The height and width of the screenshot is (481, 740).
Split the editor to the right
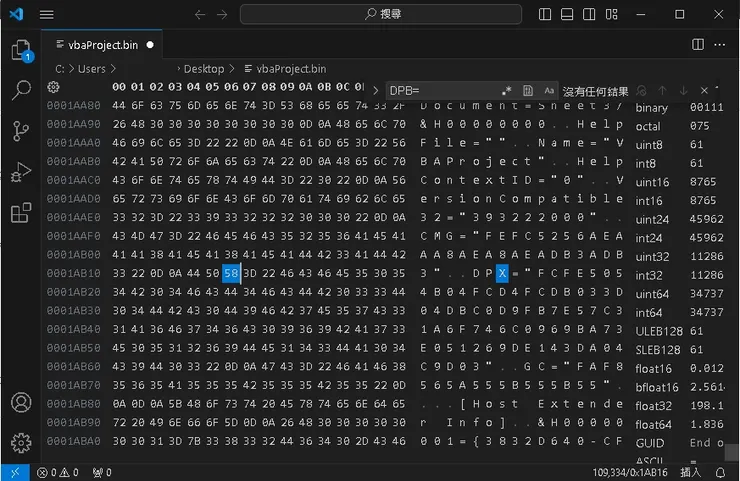coord(698,44)
